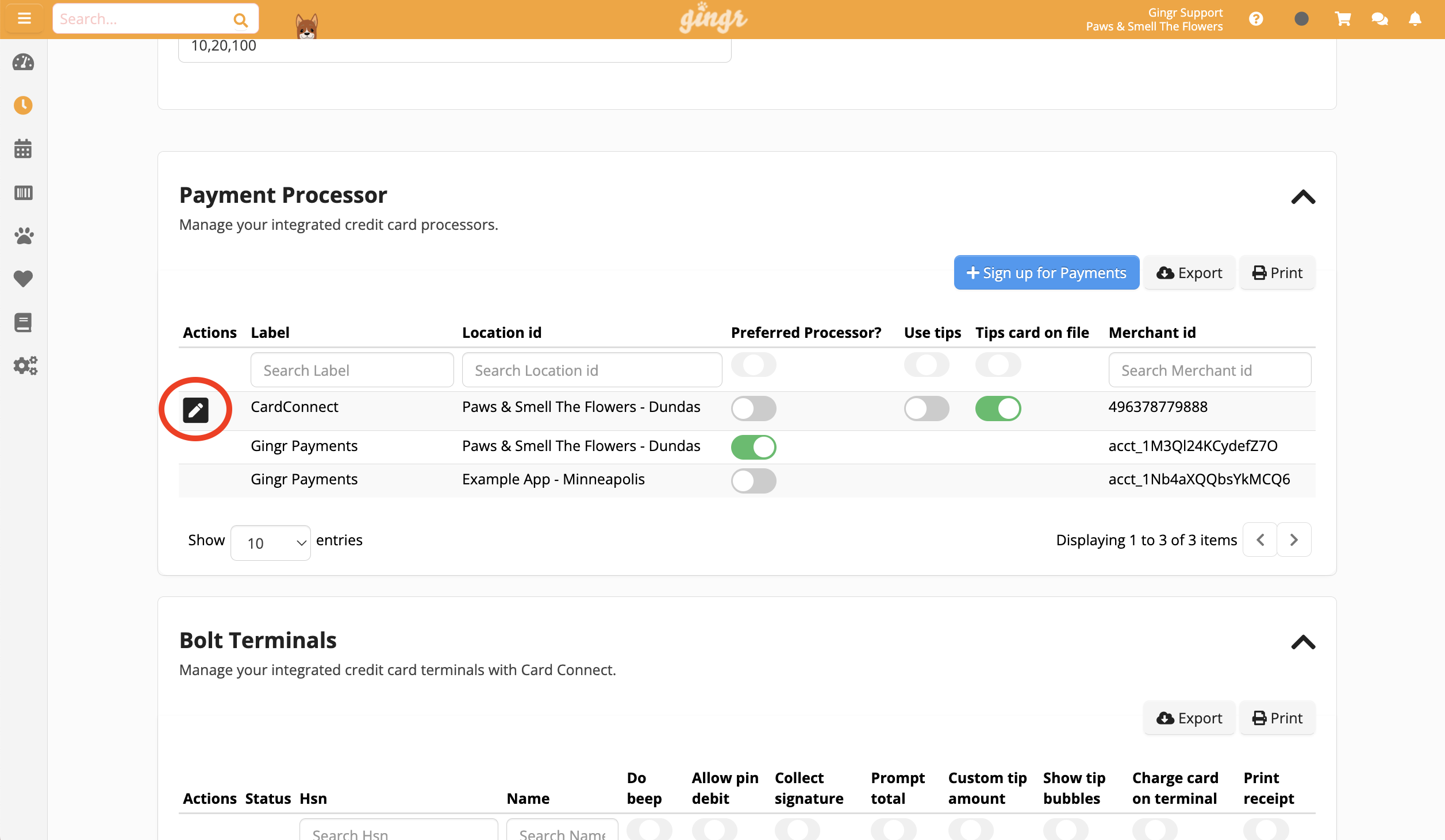Click Sign up for Payments button
Viewport: 1445px width, 840px height.
click(x=1046, y=272)
